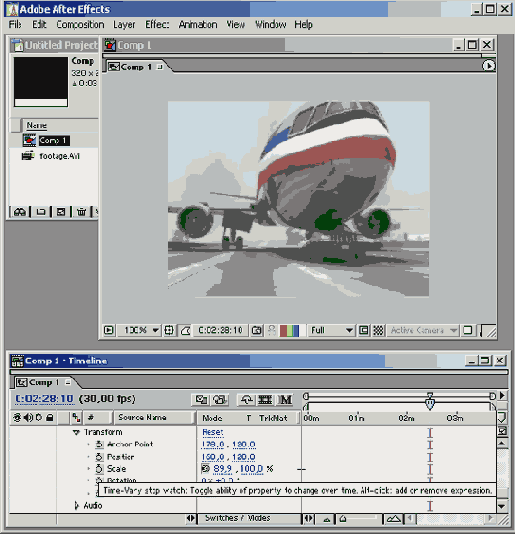Select footage.AVI in Project panel
This screenshot has width=515, height=534.
(x=60, y=156)
